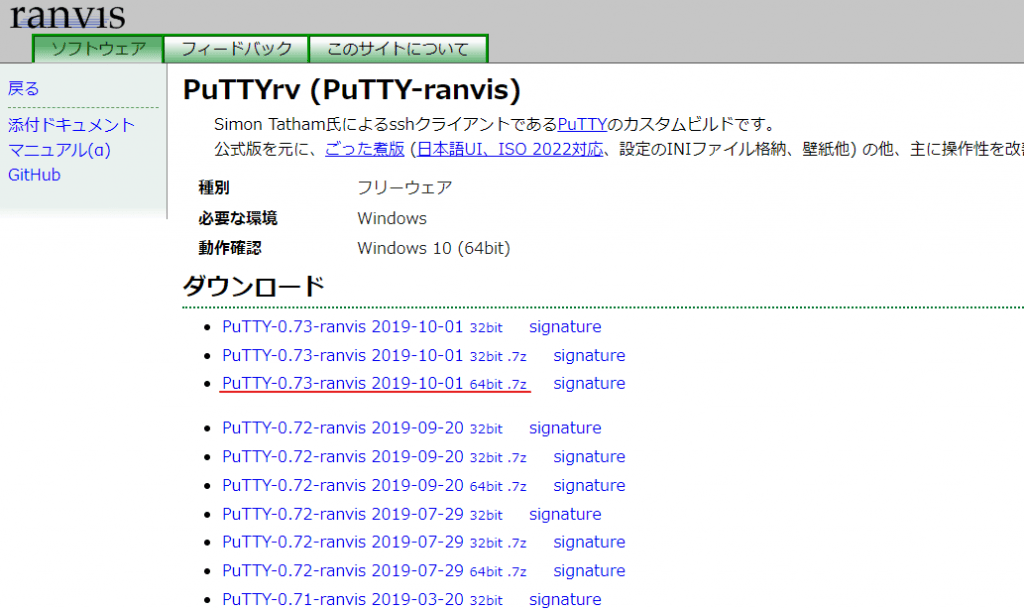Viewport: 1024px width, 609px height.
Task: Follow the PuTTY link in description
Action: click(582, 124)
